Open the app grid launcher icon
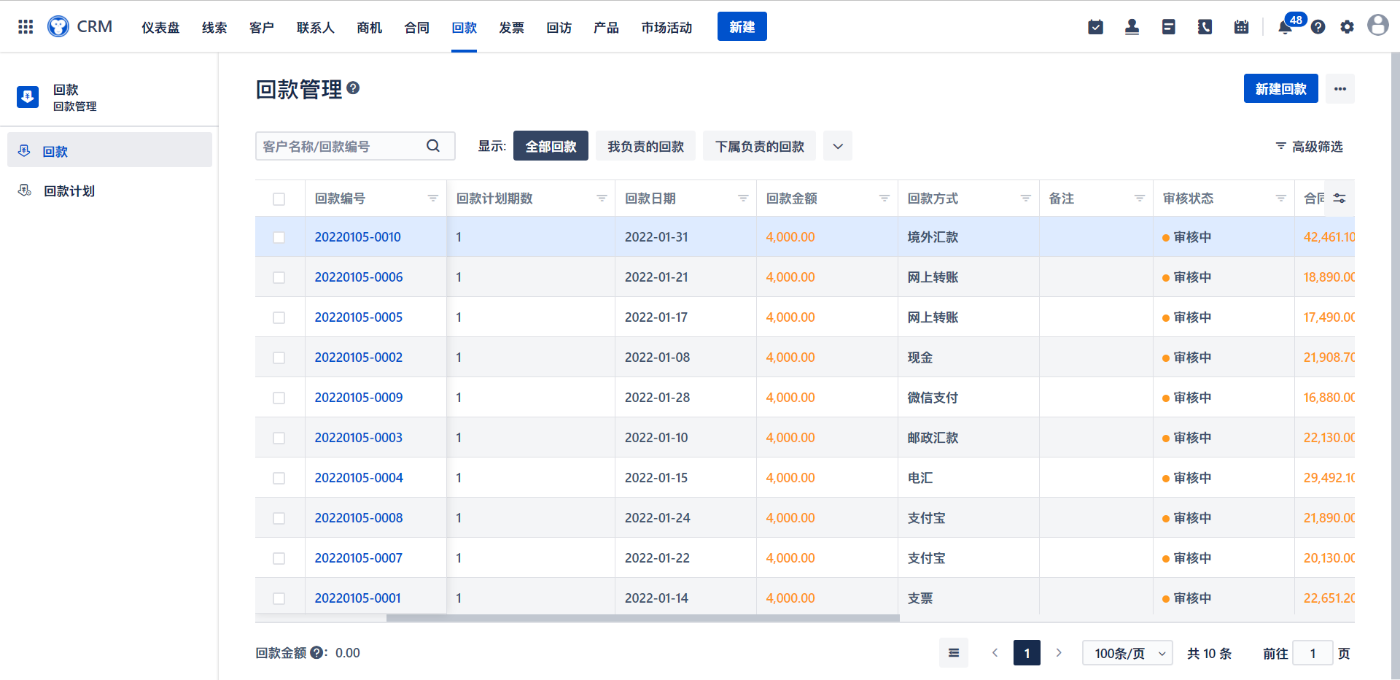 (x=26, y=27)
